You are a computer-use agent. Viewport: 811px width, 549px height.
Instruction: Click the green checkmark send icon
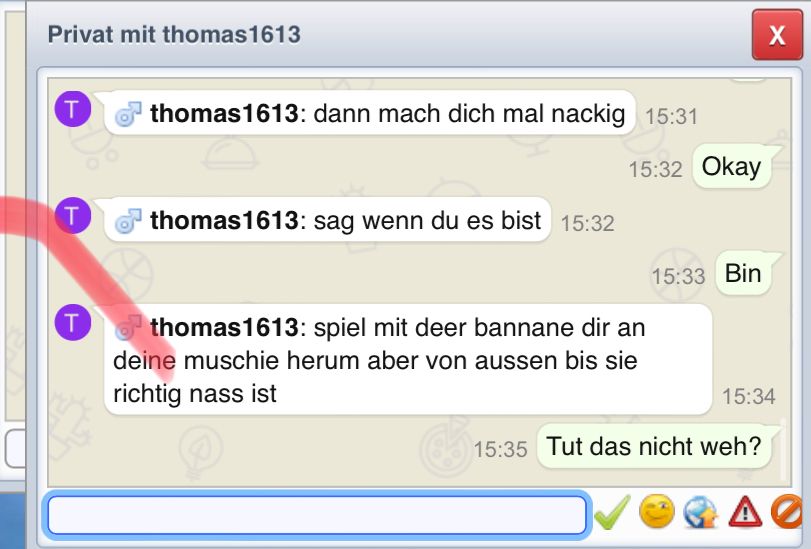point(612,512)
